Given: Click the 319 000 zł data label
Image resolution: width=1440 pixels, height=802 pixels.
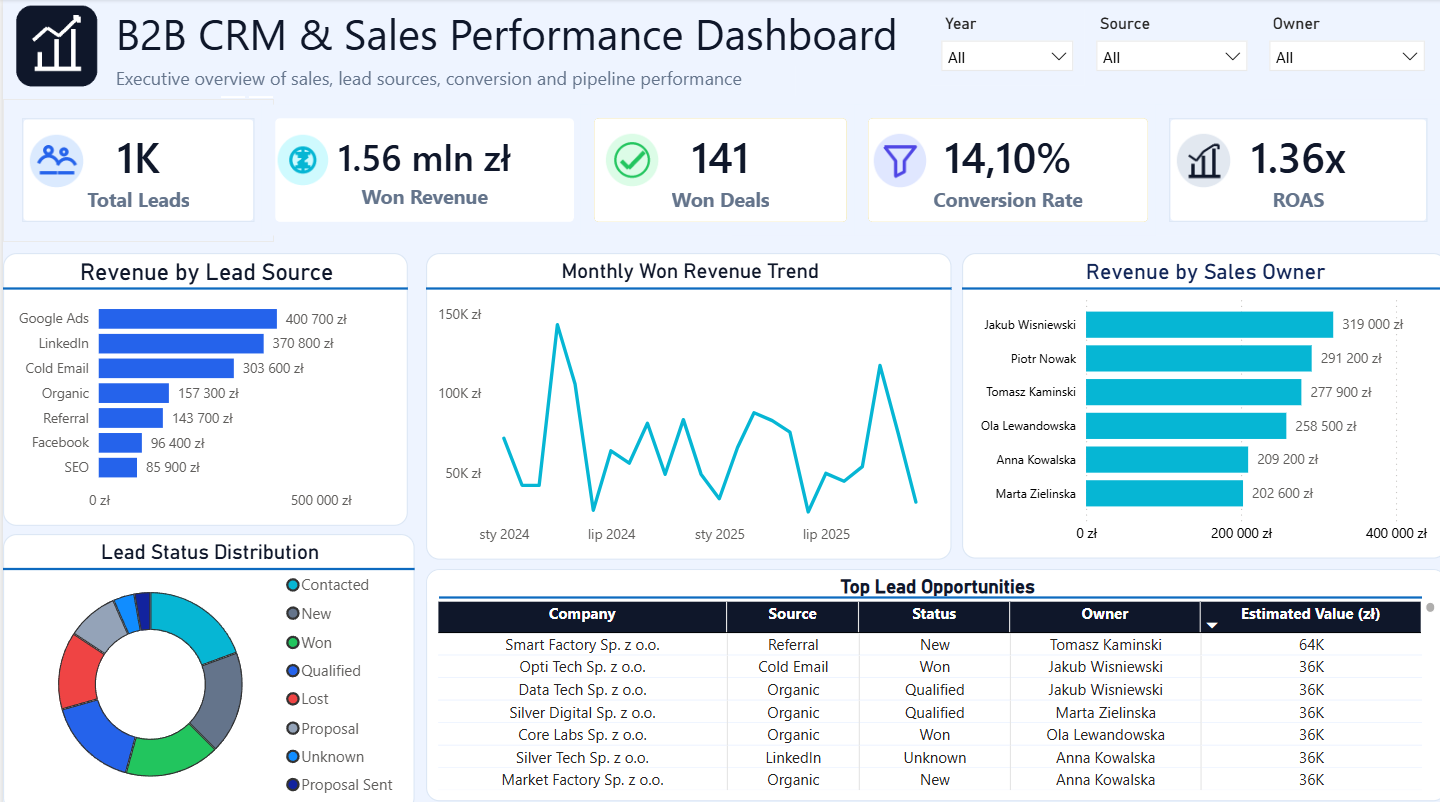Looking at the screenshot, I should (1372, 325).
